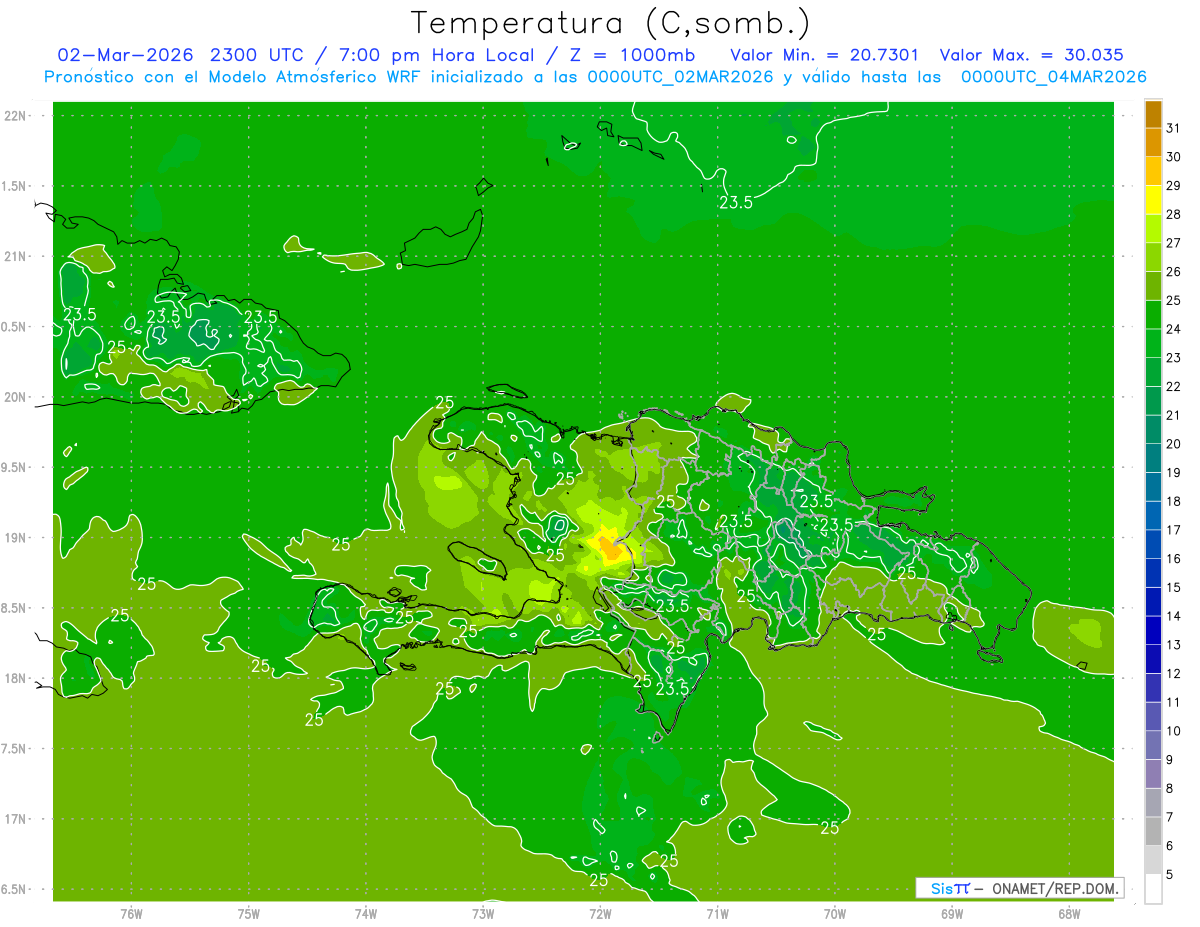1200x927 pixels.
Task: Click the title 'Temperatura (C,somb.)'
Action: coord(610,23)
